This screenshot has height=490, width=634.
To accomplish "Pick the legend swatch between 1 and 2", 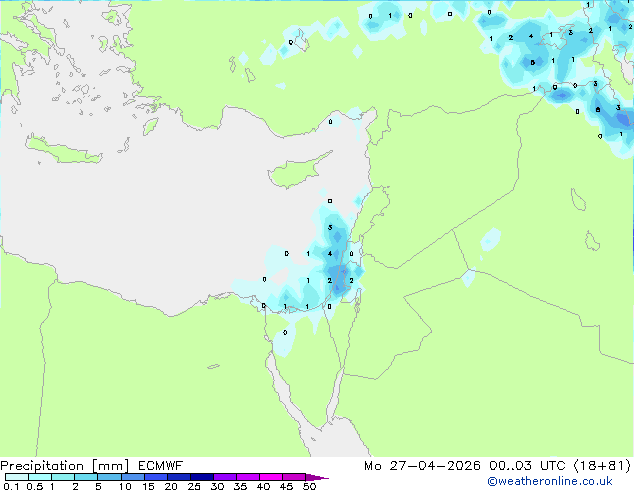I will (x=63, y=477).
